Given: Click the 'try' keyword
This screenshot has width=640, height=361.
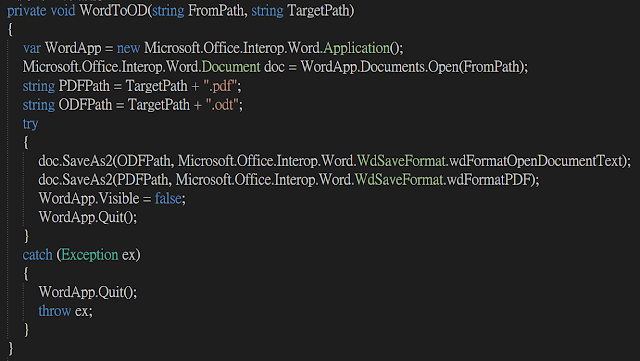Looking at the screenshot, I should (x=30, y=124).
